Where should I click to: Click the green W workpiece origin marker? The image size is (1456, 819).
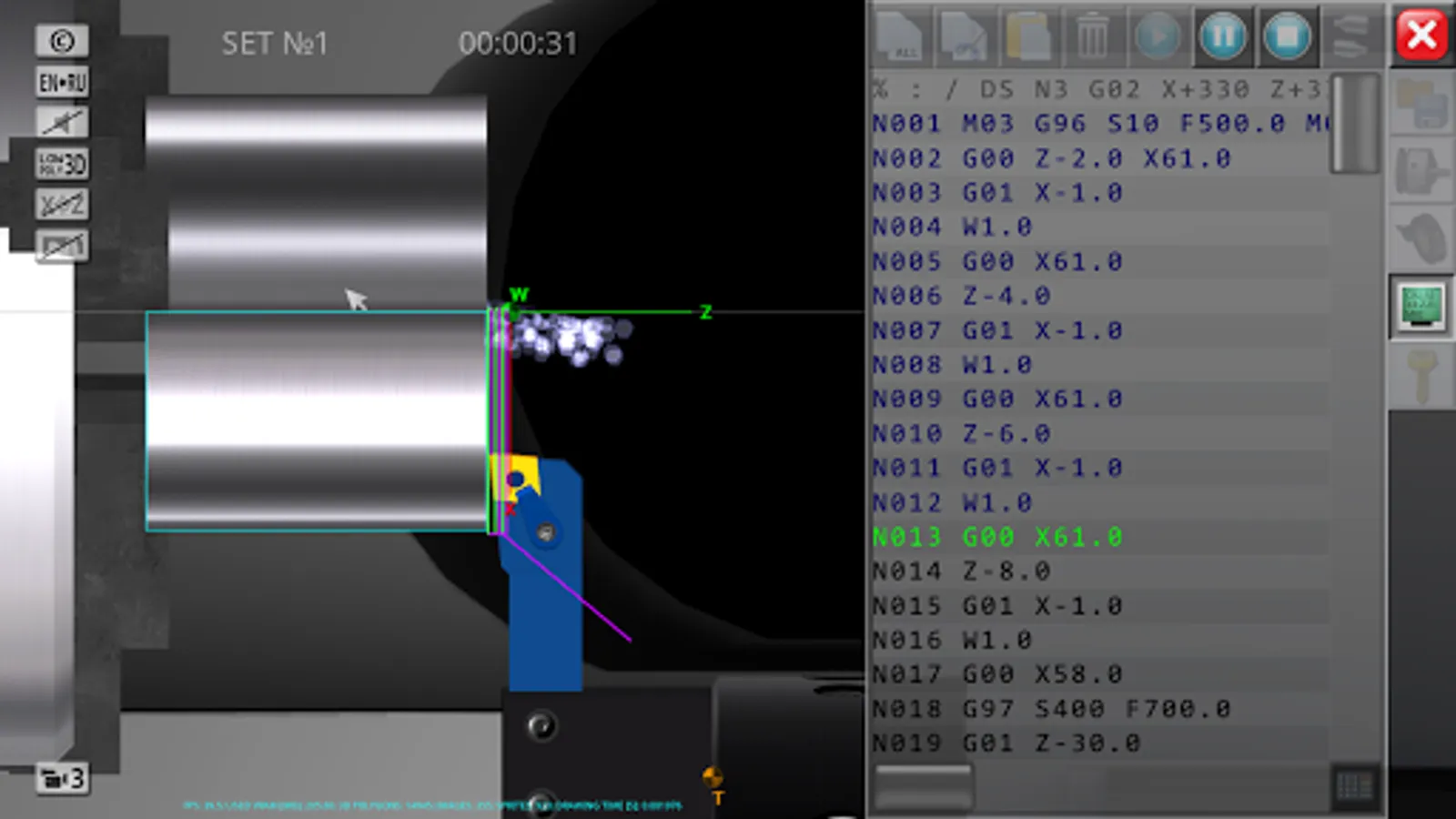[519, 295]
